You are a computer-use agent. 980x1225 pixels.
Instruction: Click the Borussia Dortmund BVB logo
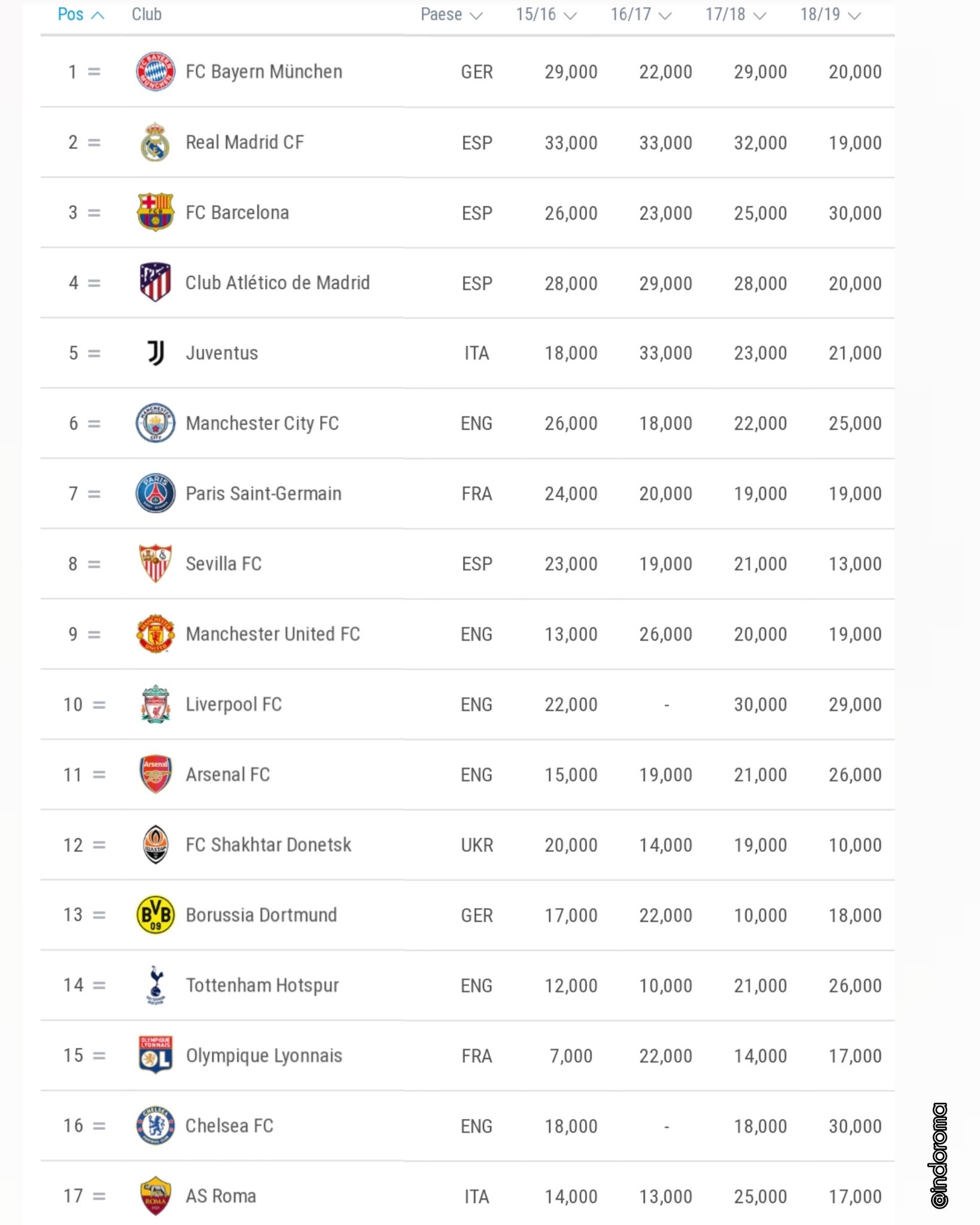coord(156,915)
